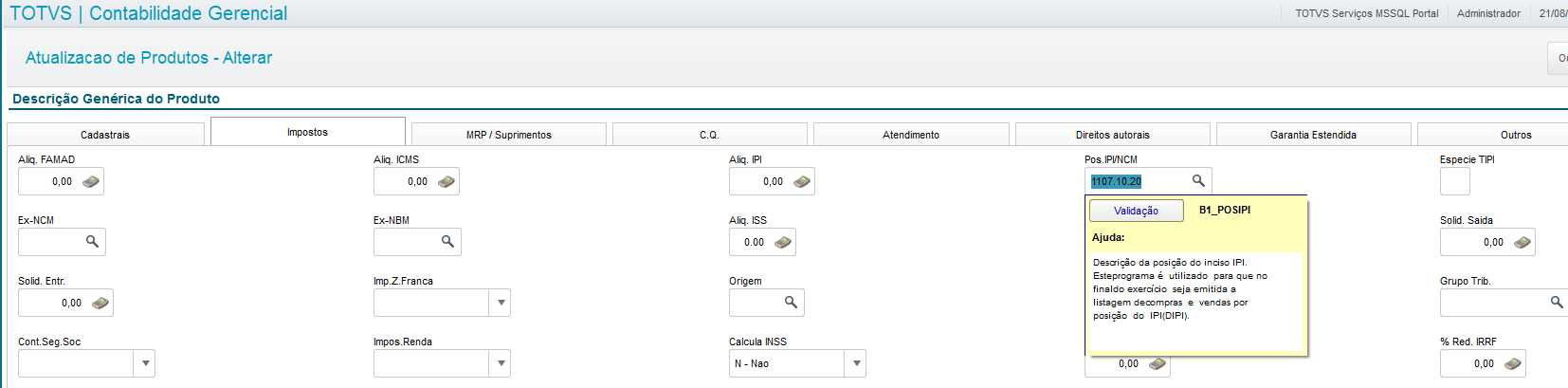Viewport: 1568px width, 388px height.
Task: Expand Calcula INSS combo box
Action: coord(856,362)
